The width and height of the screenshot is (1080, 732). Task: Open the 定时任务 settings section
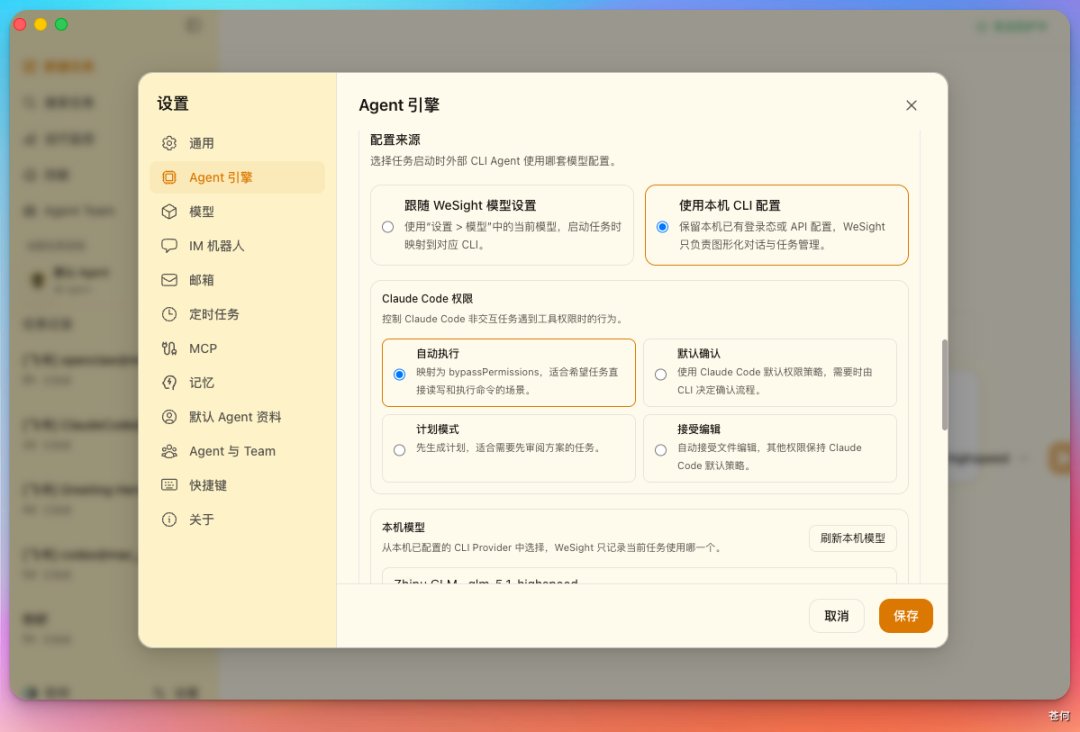pos(237,314)
